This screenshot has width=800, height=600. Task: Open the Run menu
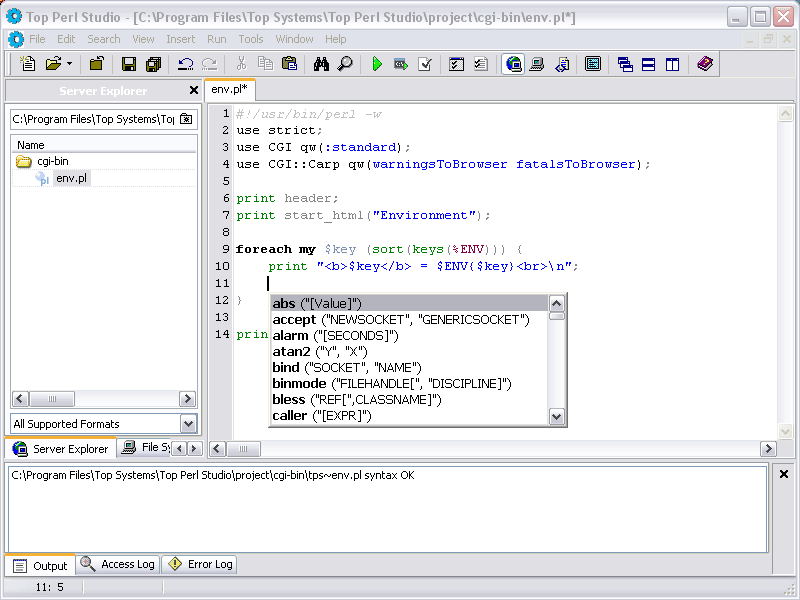point(217,39)
